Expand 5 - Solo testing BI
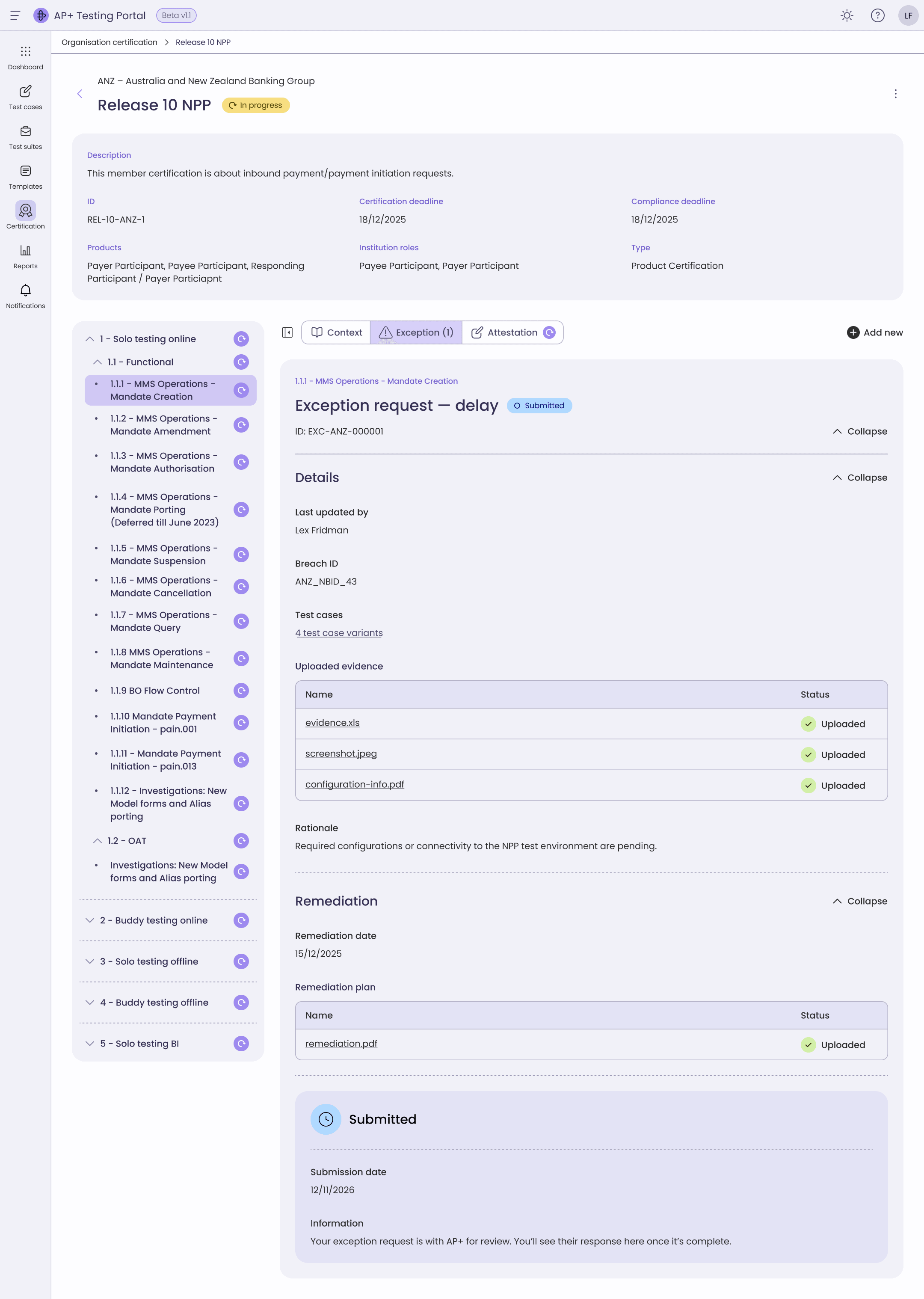This screenshot has height=1299, width=924. click(90, 1044)
